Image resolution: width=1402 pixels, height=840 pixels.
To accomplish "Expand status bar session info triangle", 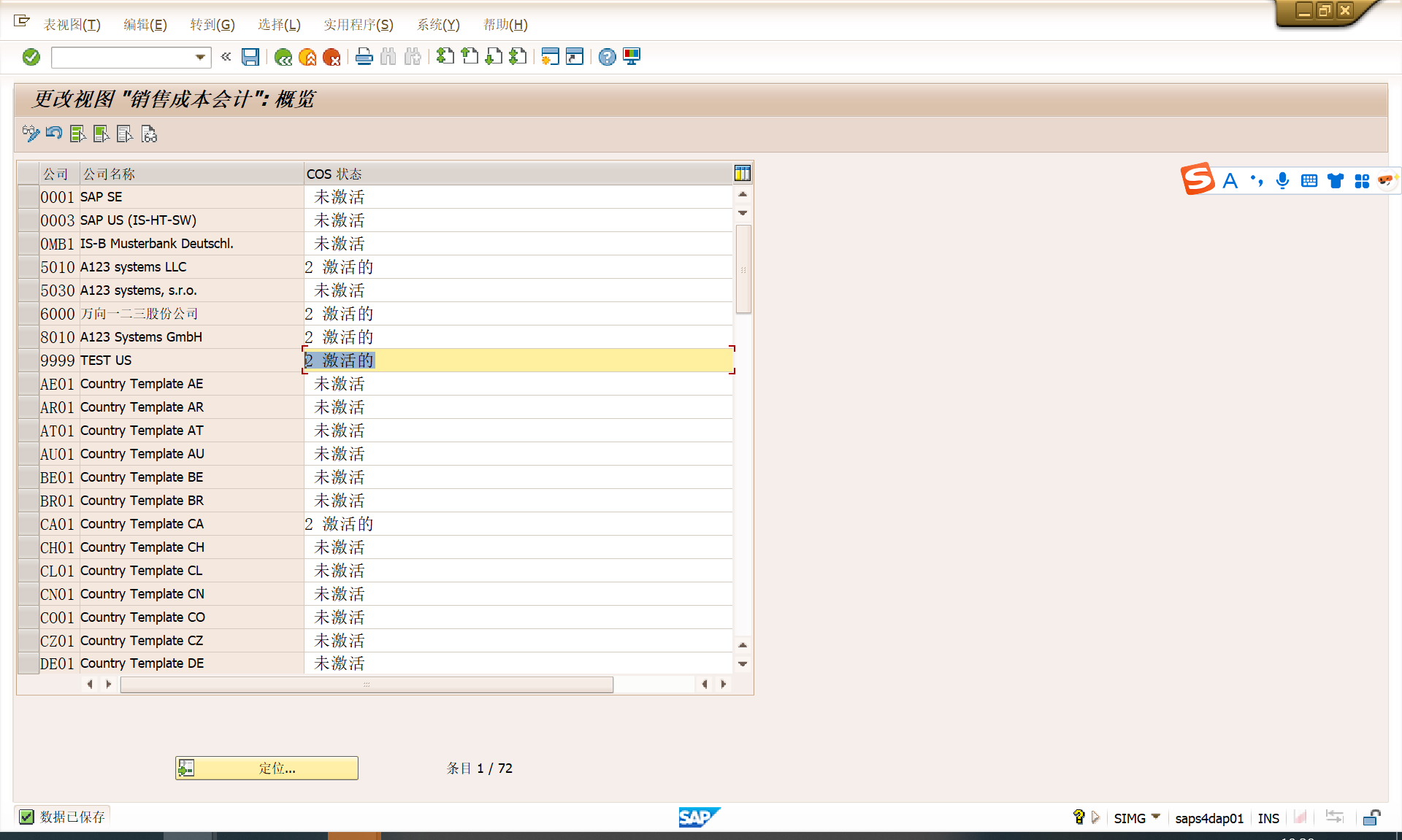I will tap(1095, 817).
